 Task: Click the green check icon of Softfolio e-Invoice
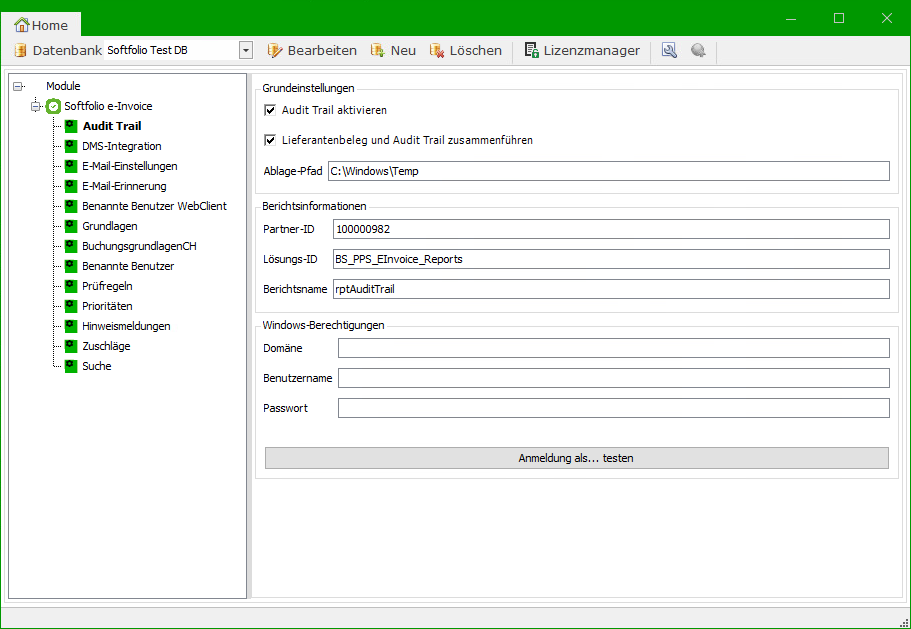tap(54, 106)
